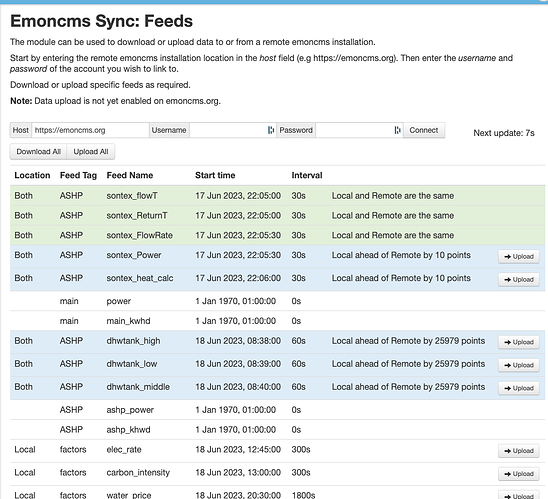Upload the dhwtank_high feed

pos(519,342)
